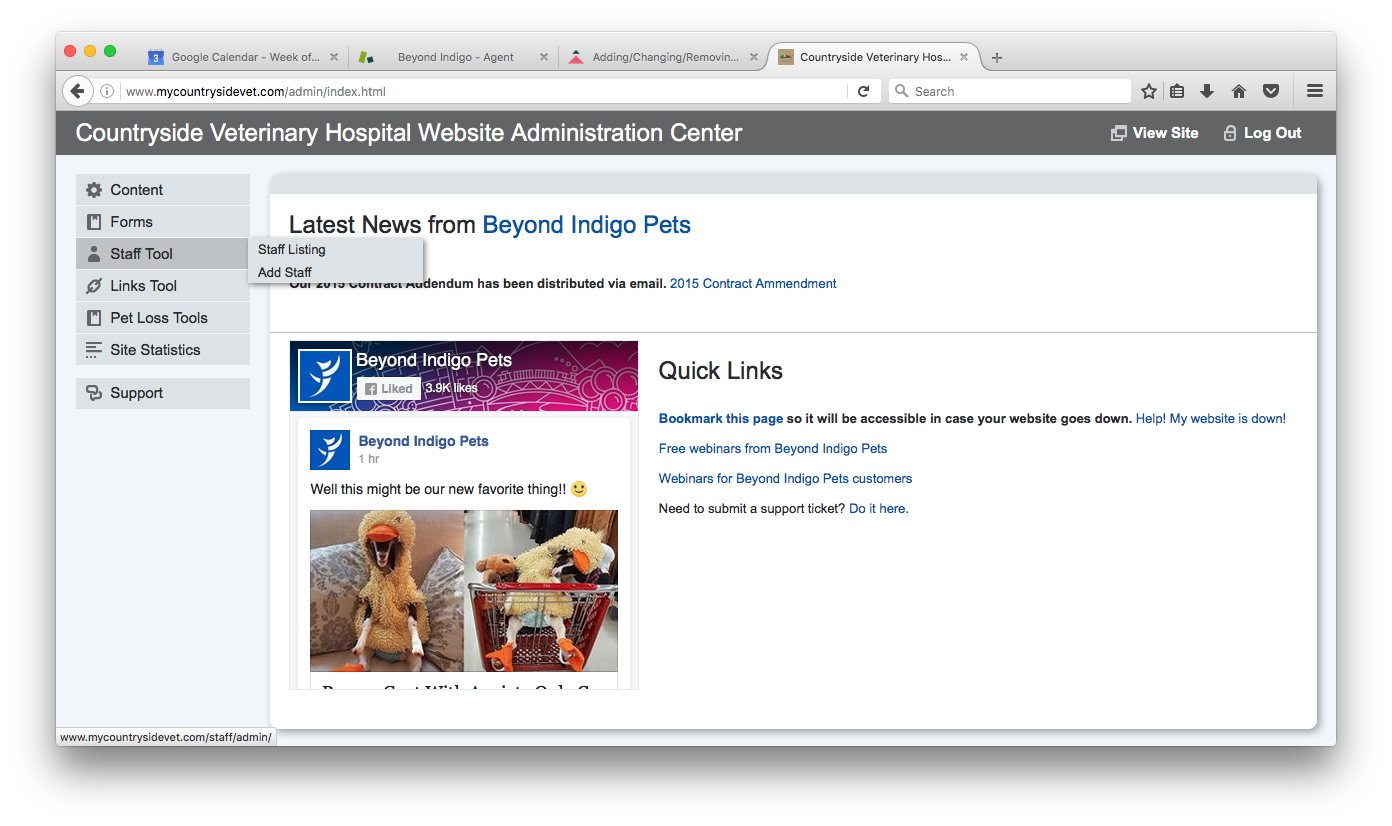Bookmark this page with the star icon
This screenshot has width=1392, height=826.
pos(1149,91)
